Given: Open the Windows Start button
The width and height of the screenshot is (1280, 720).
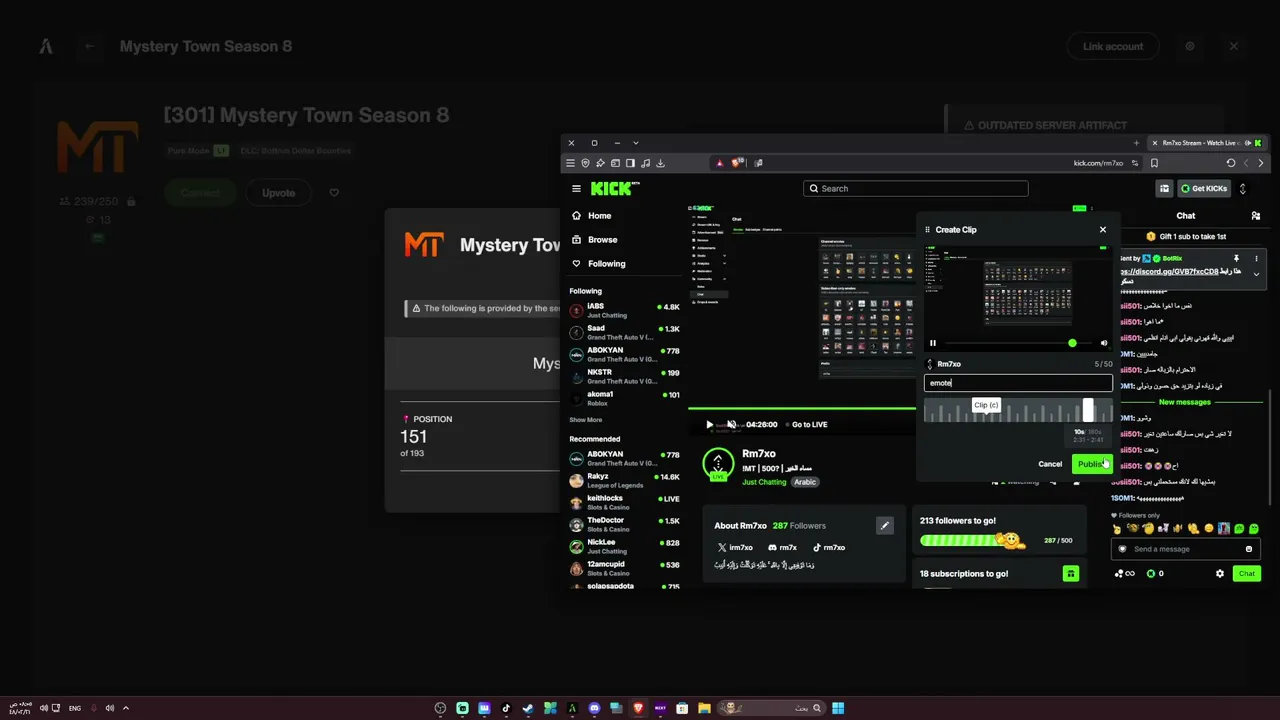Looking at the screenshot, I should (838, 708).
